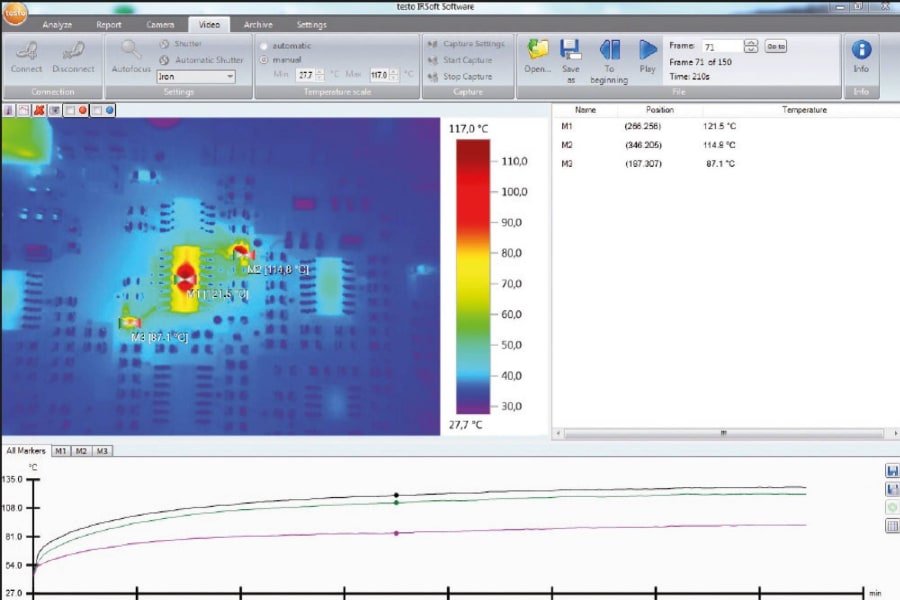Click the table icon beside the chart

[x=891, y=526]
